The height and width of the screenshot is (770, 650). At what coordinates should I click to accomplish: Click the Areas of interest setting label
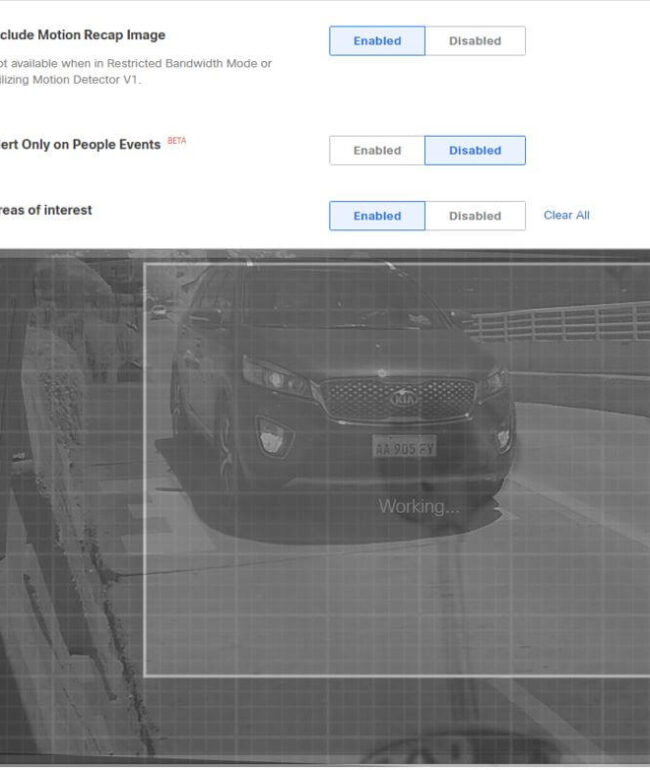point(46,210)
